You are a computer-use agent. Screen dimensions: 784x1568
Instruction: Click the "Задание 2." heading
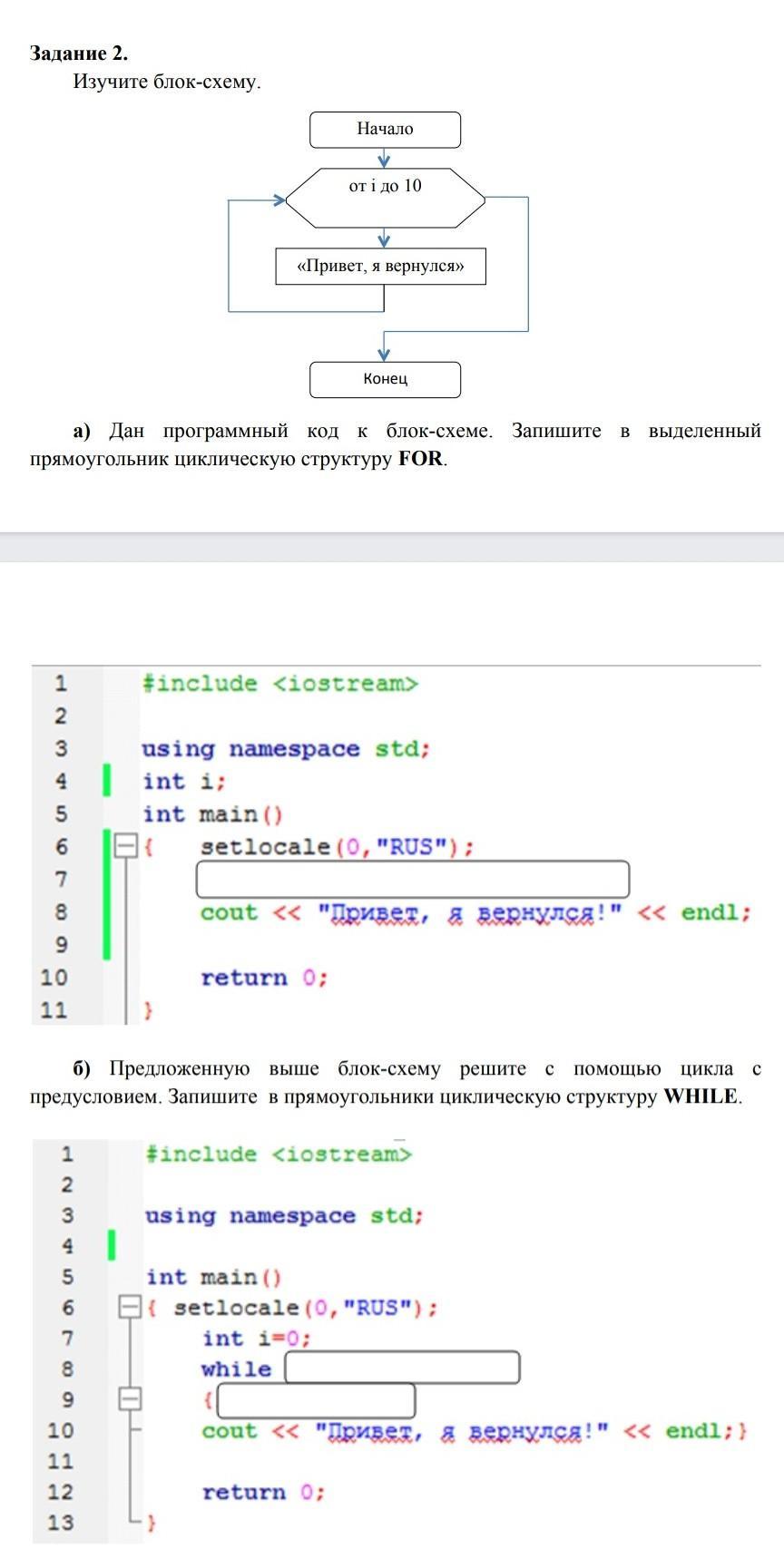coord(79,53)
